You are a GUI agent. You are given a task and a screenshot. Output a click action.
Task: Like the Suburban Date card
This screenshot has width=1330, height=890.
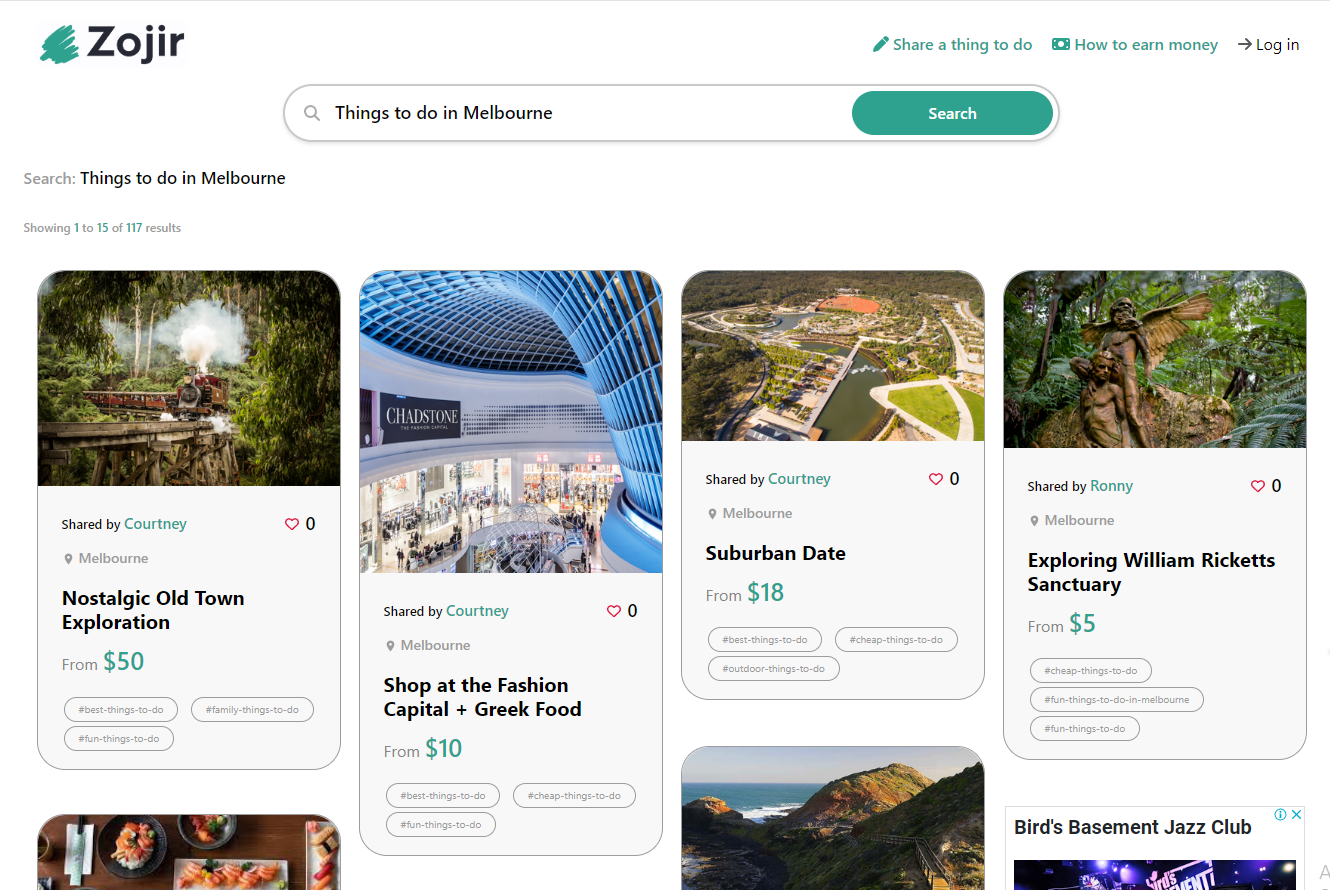936,479
